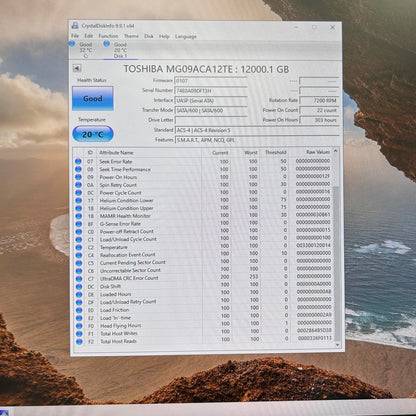Click the Standard field ACS-4
This screenshot has width=416, height=416.
pyautogui.click(x=257, y=130)
